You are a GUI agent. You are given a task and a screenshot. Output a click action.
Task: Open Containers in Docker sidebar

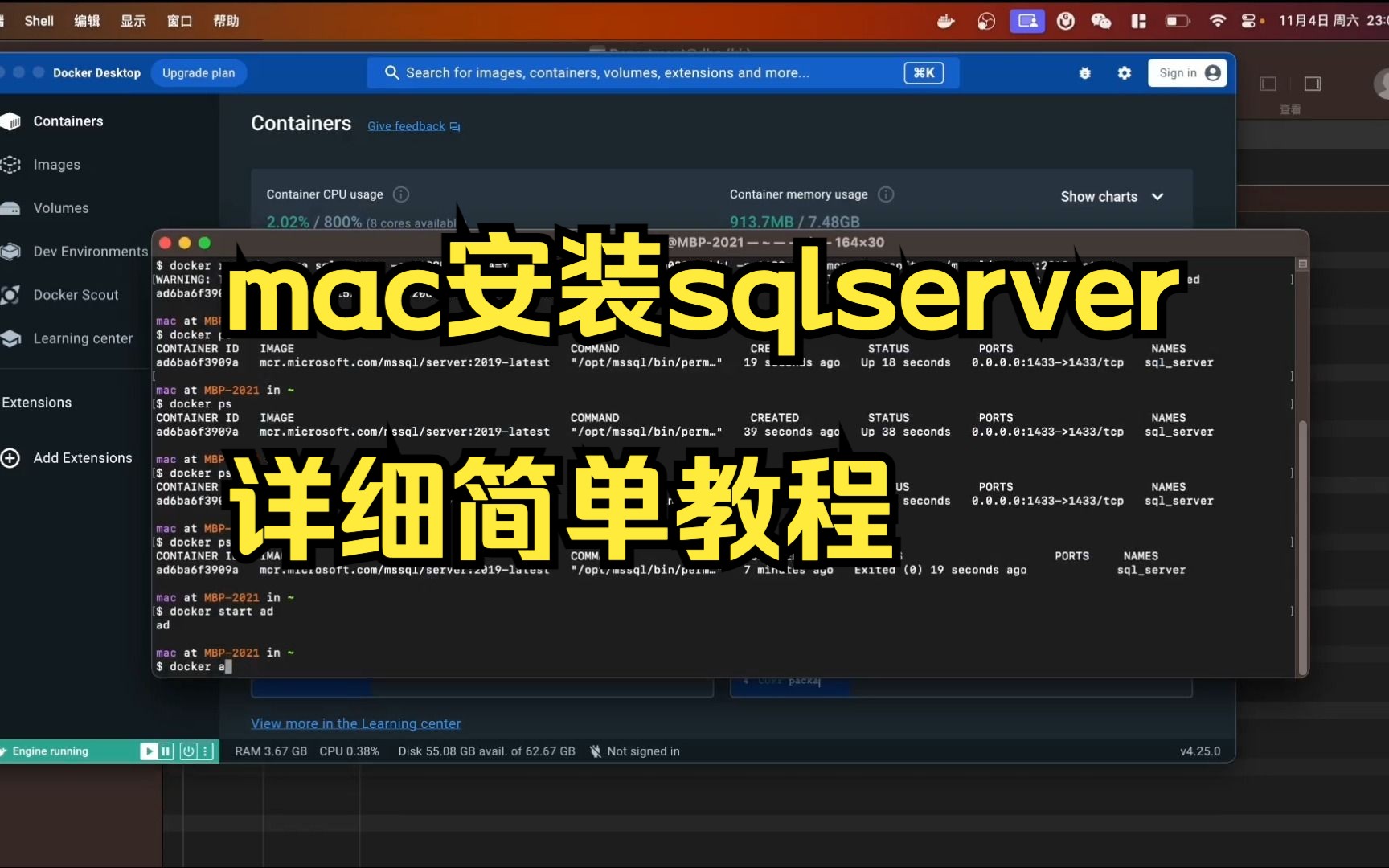coord(68,121)
